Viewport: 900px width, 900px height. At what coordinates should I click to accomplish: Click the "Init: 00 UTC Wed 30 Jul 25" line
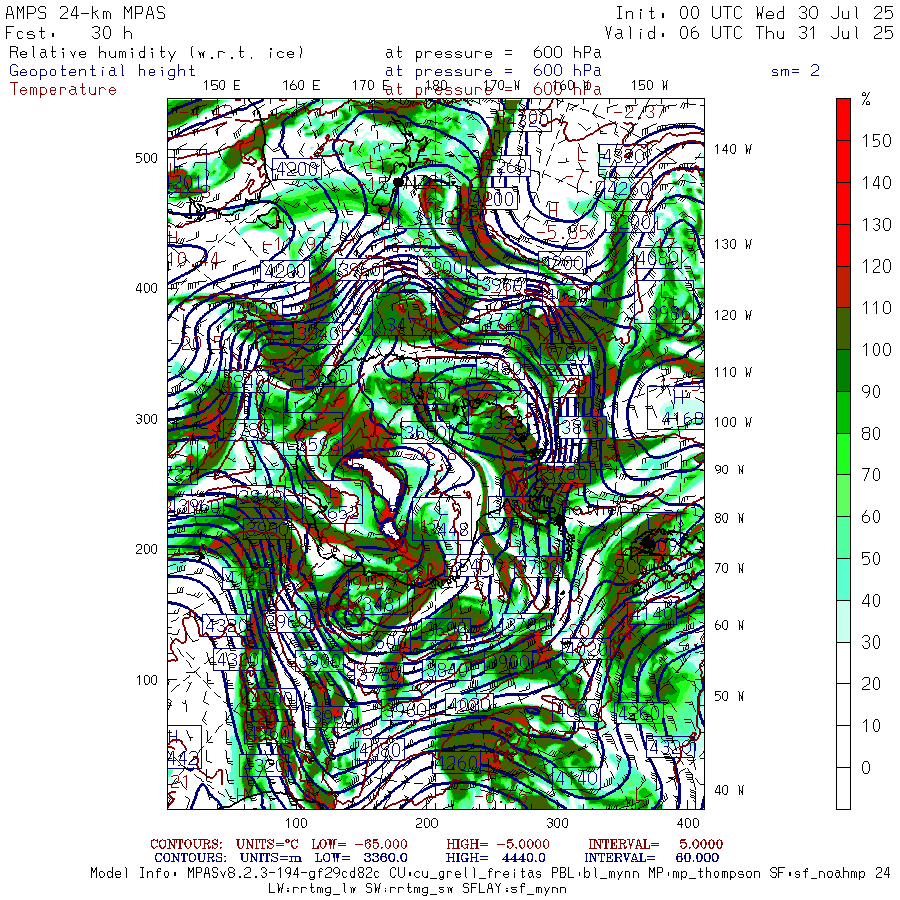[x=755, y=13]
